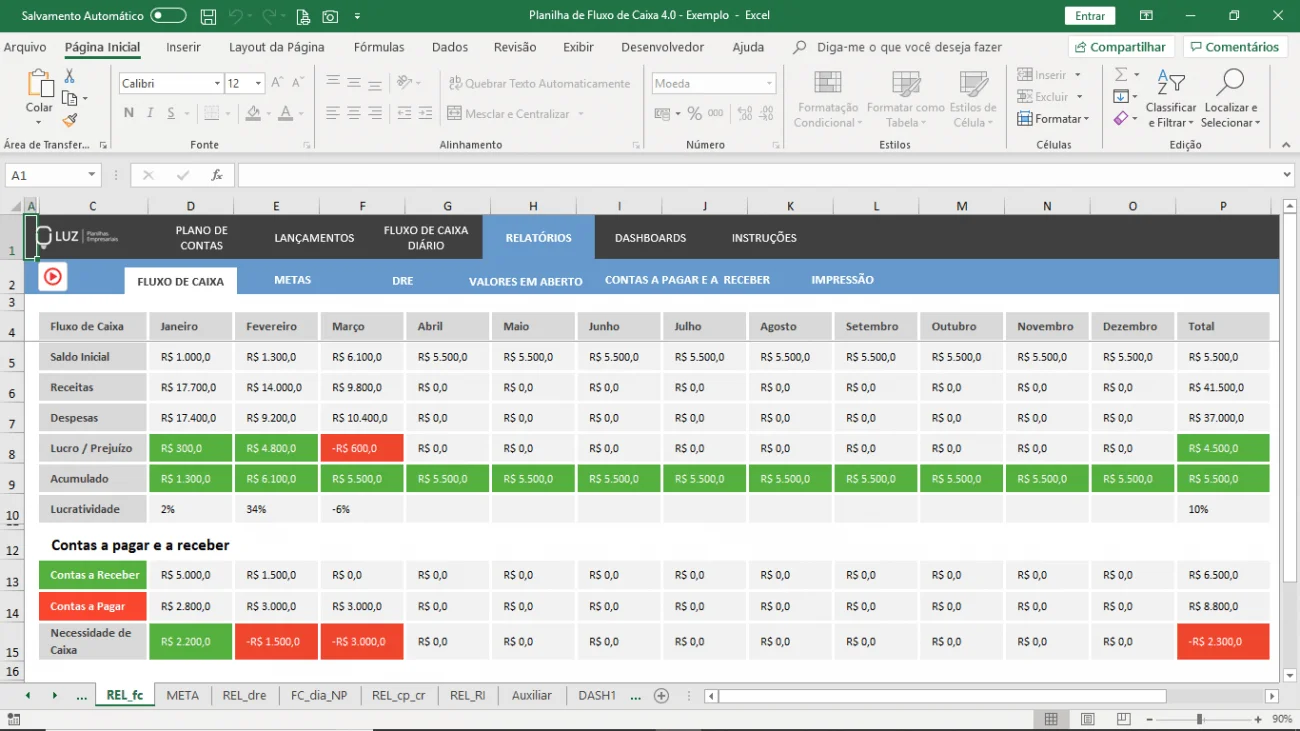The image size is (1300, 731).
Task: Toggle Salvamento Automático switch
Action: click(x=168, y=16)
